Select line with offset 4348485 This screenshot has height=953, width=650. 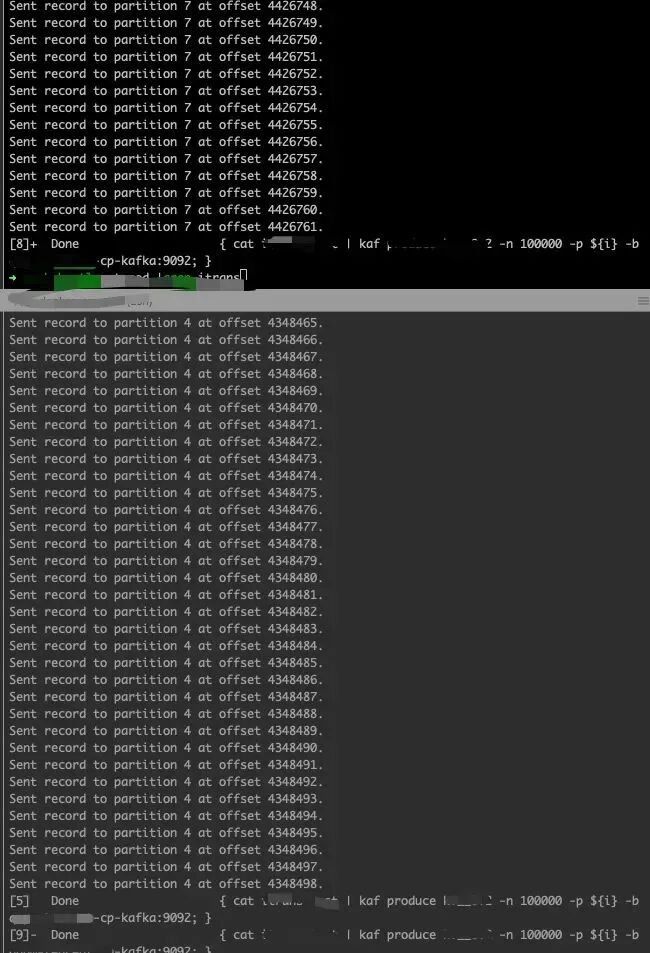(166, 664)
